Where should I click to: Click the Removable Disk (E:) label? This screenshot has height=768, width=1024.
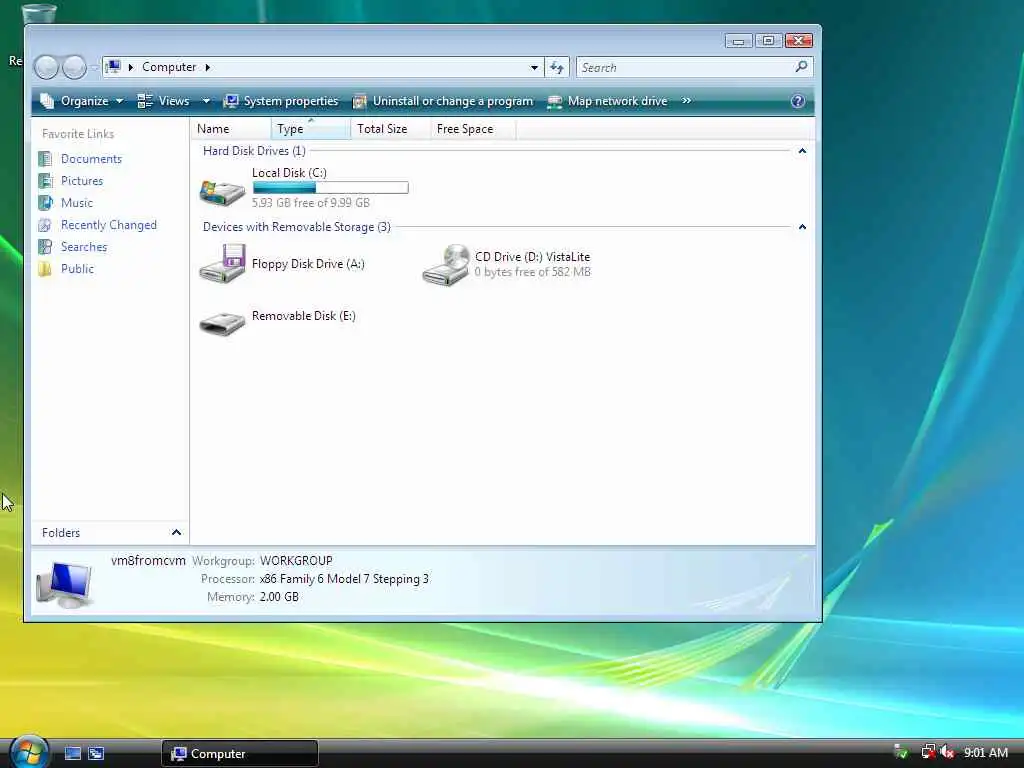tap(304, 316)
